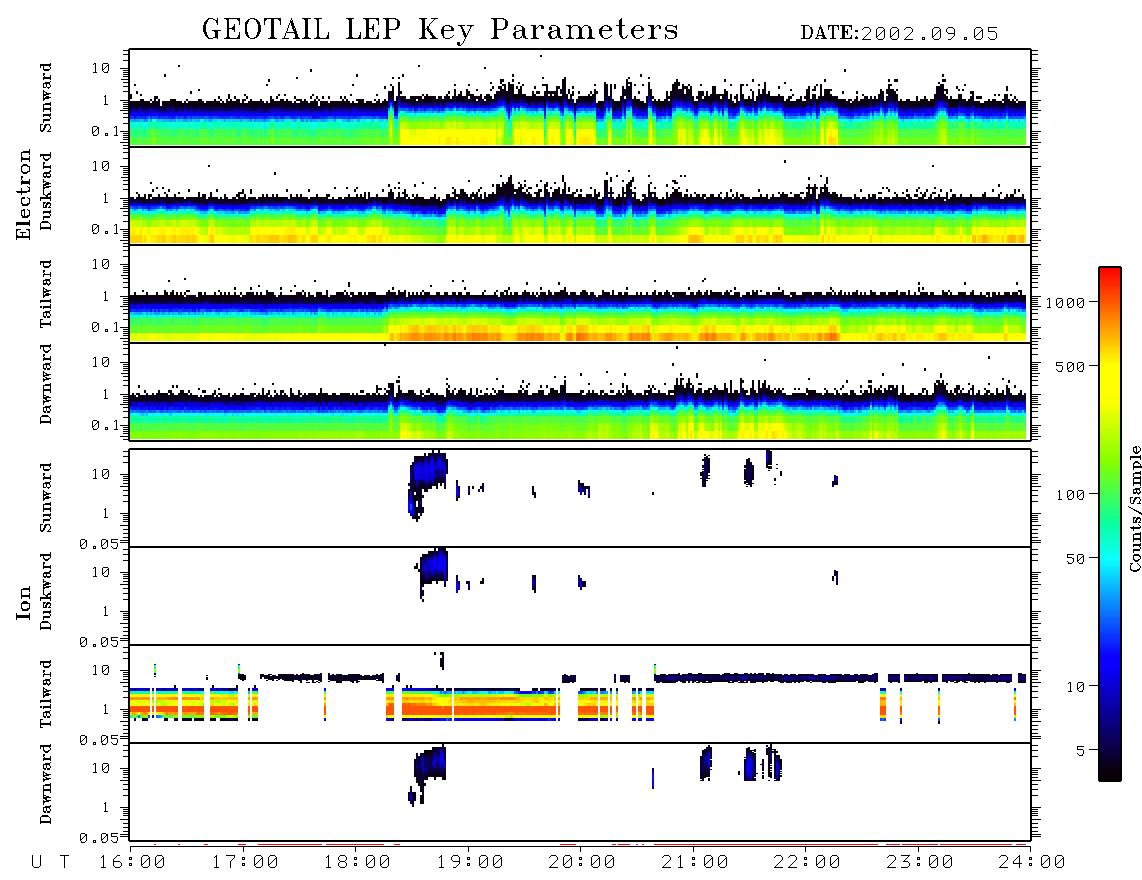Screen dimensions: 1142x880
Task: Click the red top of the colorbar
Action: (1110, 273)
